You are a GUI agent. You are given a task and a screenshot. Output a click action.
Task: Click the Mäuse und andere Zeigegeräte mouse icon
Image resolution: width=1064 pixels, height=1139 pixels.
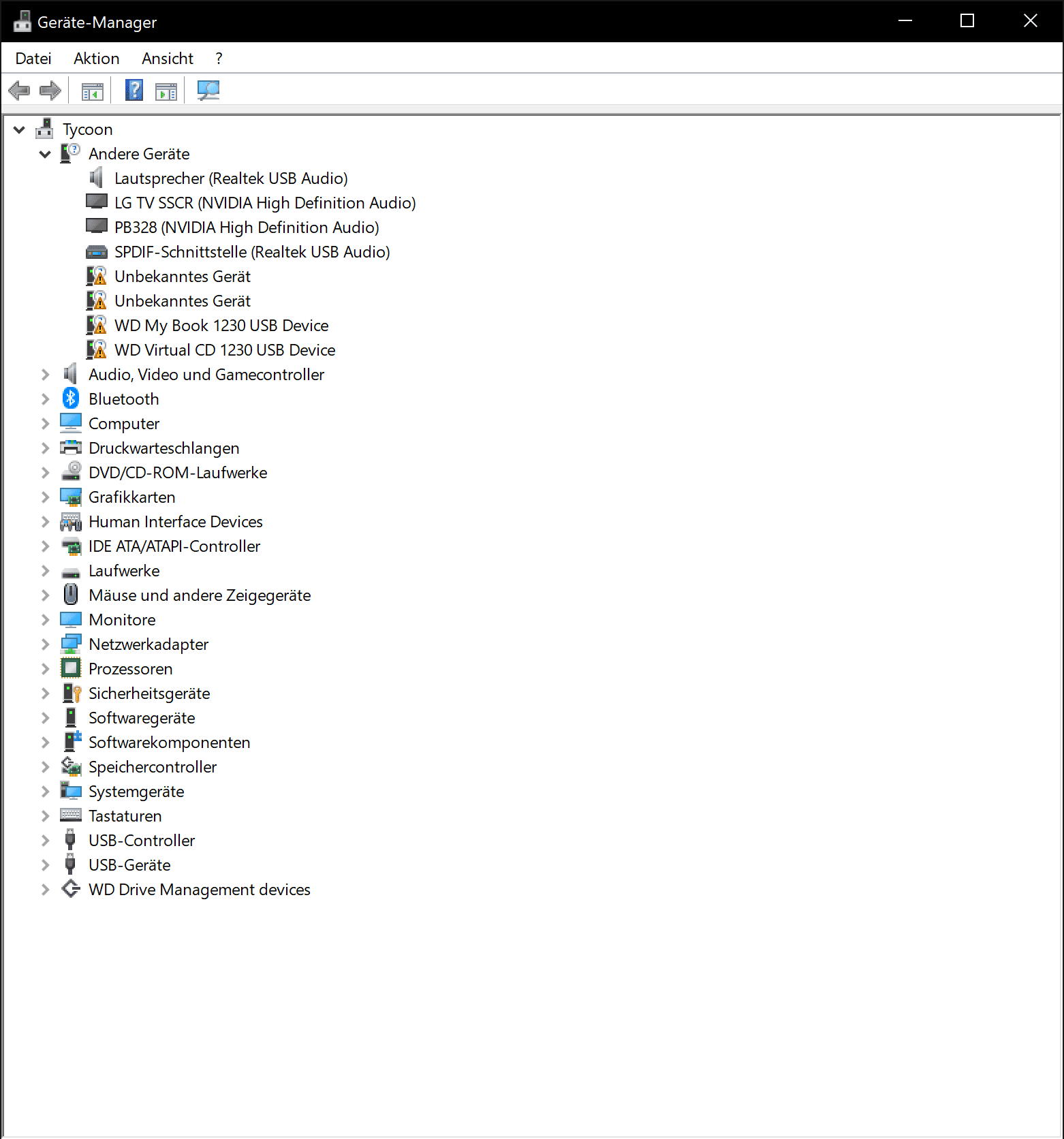pyautogui.click(x=70, y=595)
